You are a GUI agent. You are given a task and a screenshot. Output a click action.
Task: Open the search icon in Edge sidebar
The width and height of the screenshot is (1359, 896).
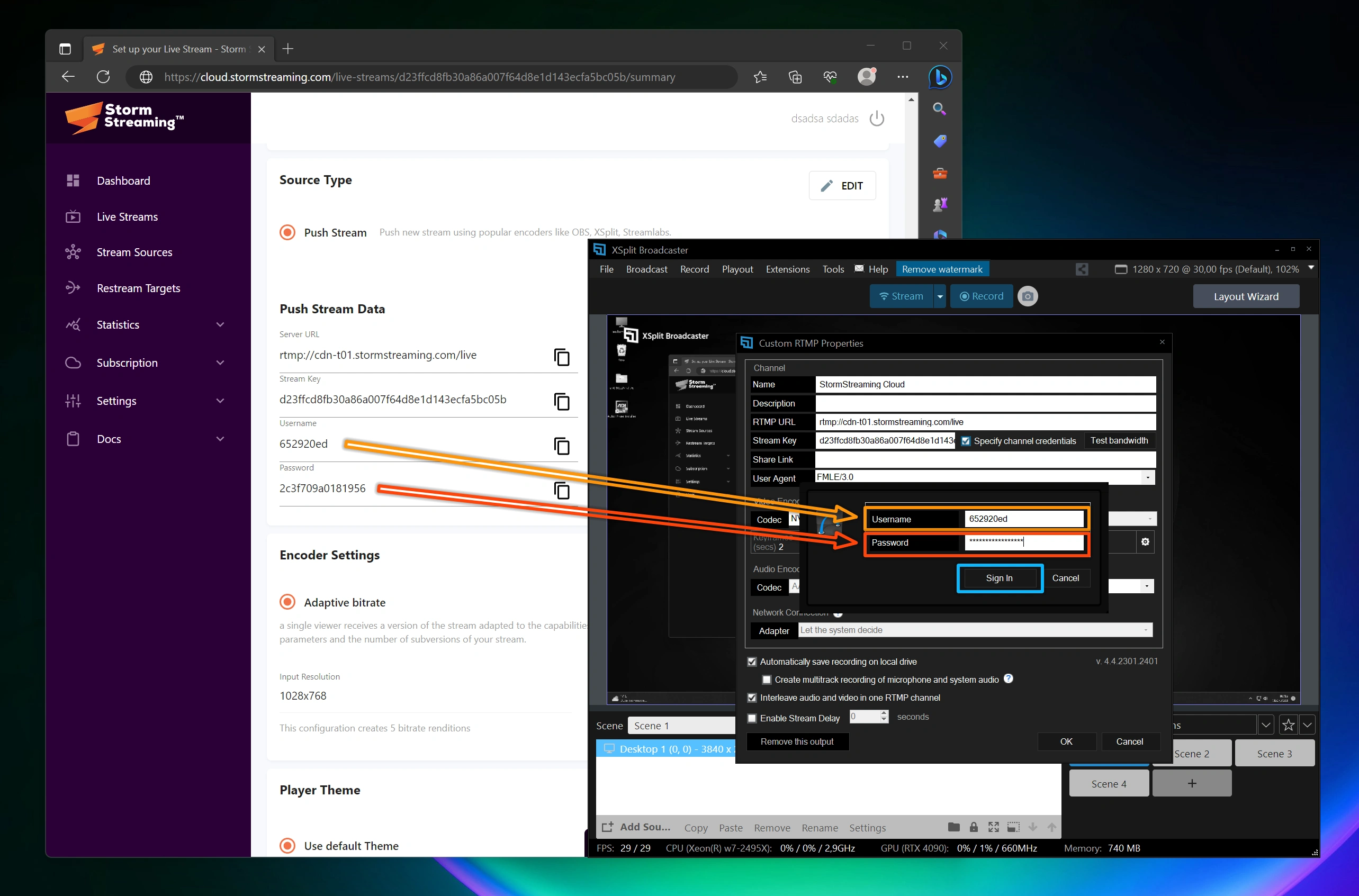[x=939, y=108]
